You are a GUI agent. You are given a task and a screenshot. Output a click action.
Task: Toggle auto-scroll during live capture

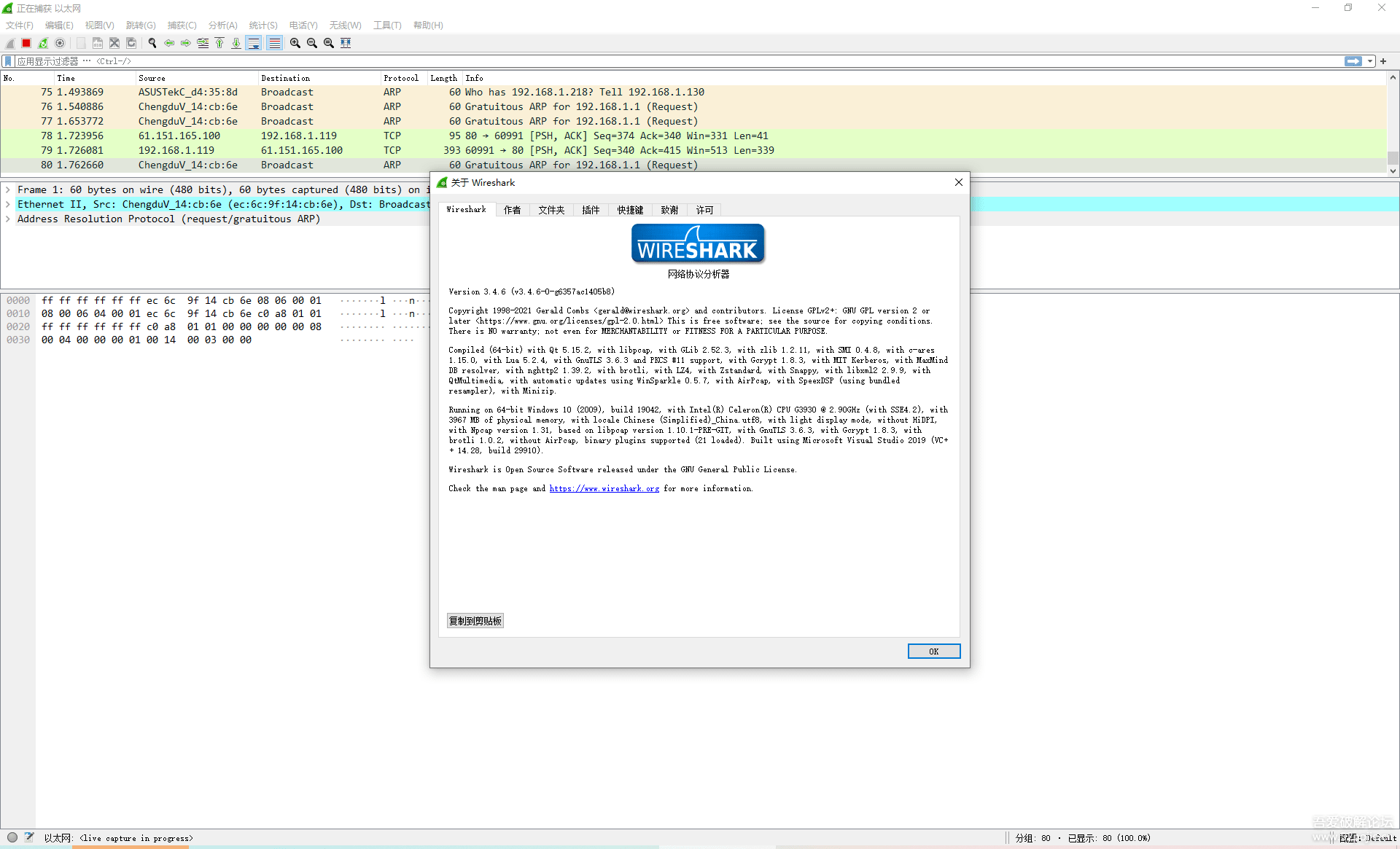(254, 43)
